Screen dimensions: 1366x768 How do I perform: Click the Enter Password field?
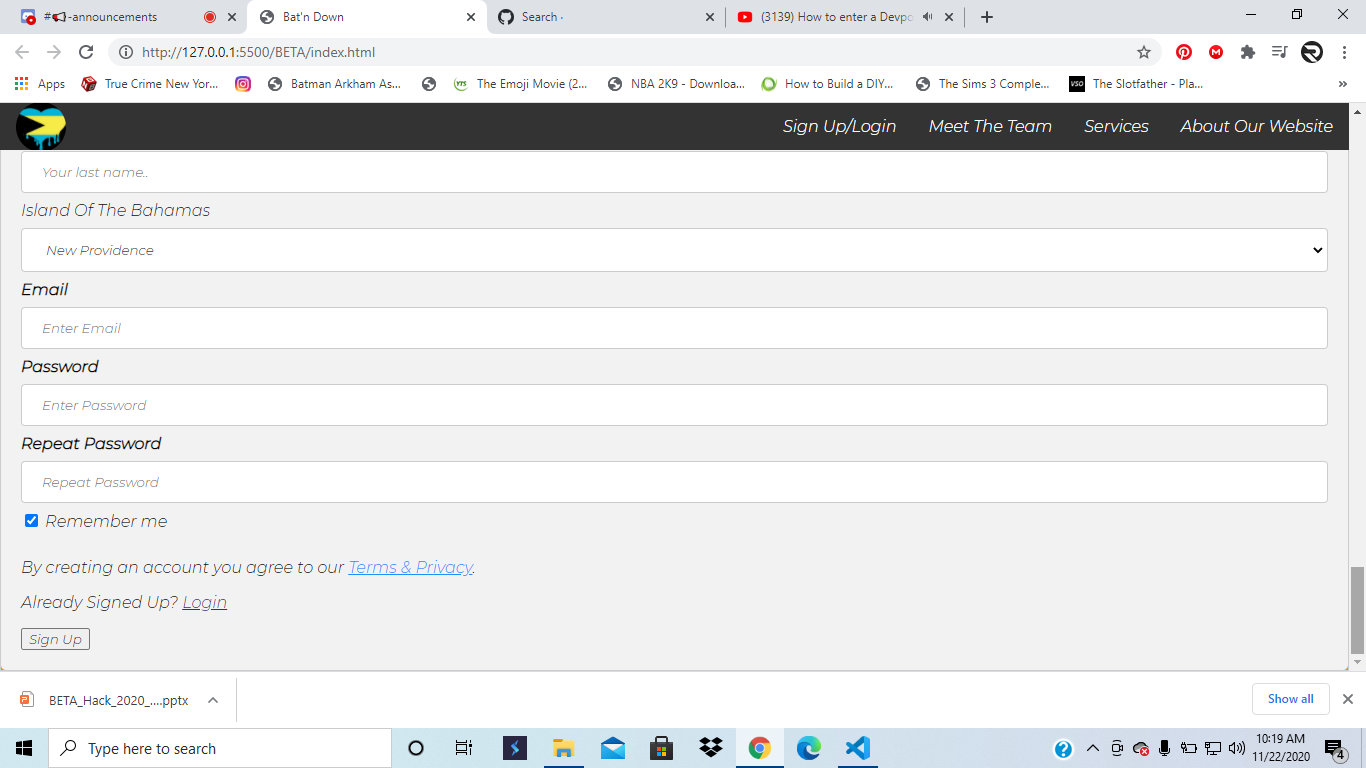click(674, 405)
